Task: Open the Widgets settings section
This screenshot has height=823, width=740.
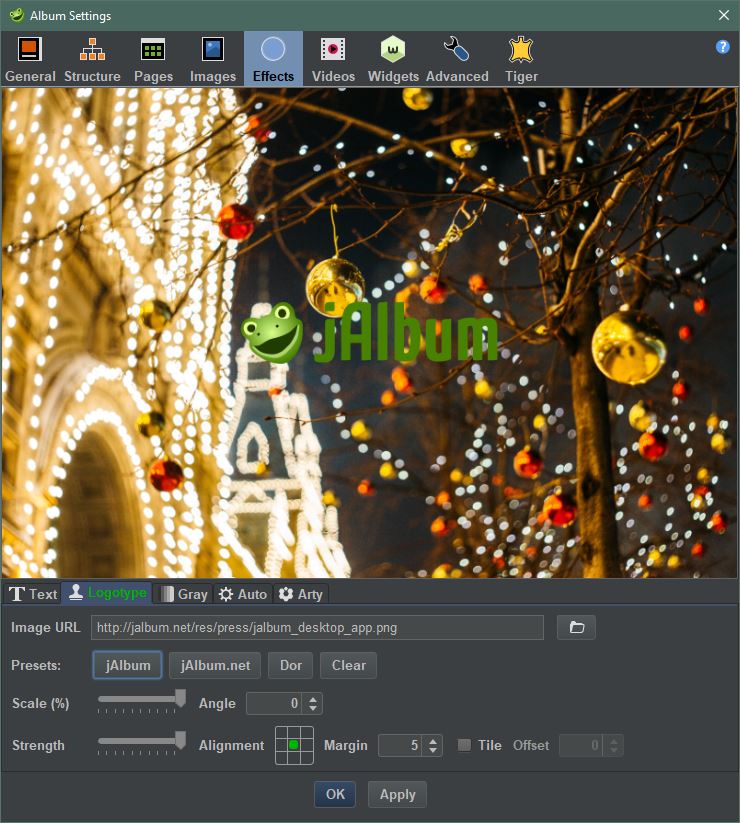Action: pos(393,59)
